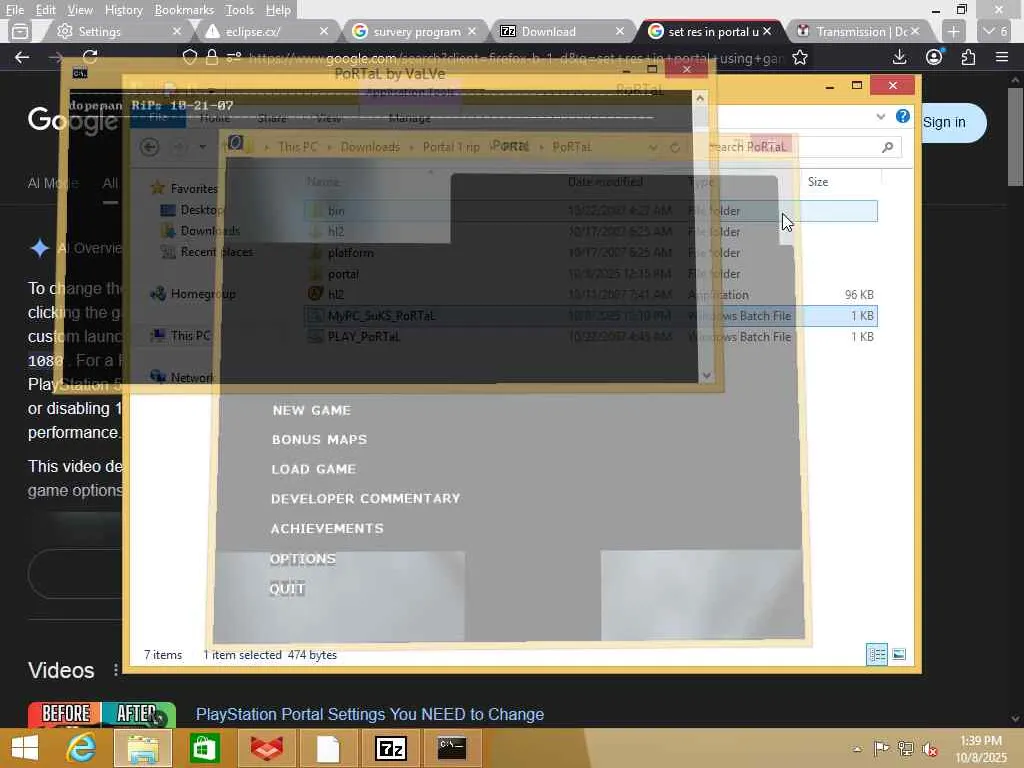
Task: Click the tracking protection shield icon
Action: coord(189,57)
